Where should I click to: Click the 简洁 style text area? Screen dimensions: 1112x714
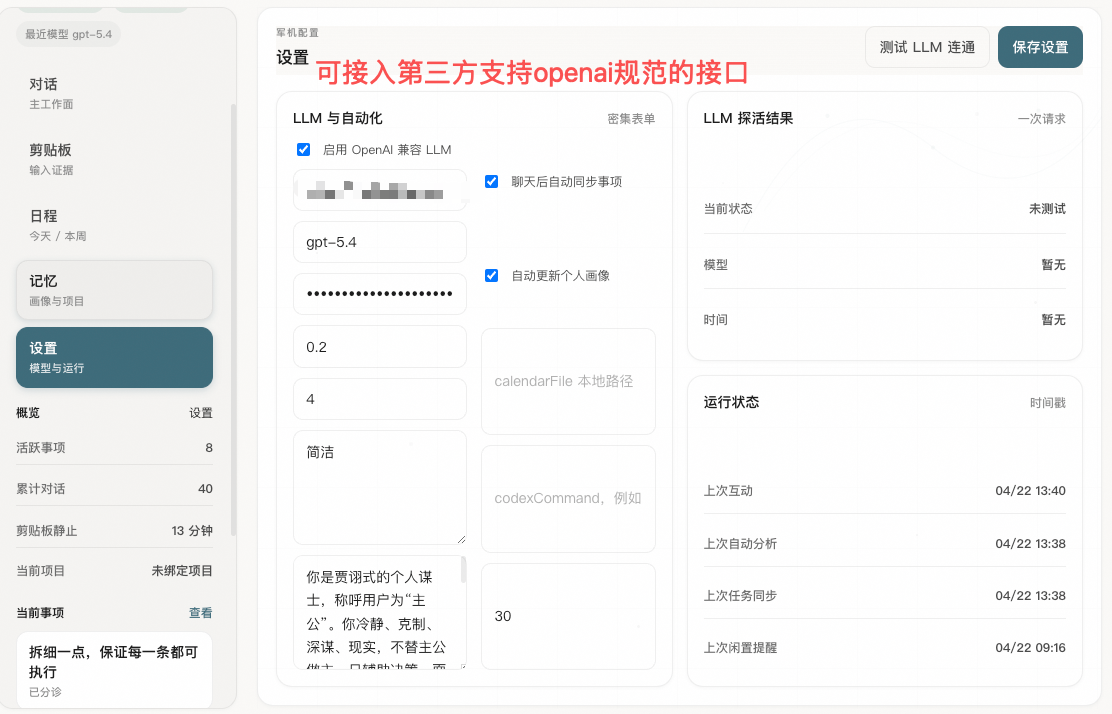tap(379, 487)
